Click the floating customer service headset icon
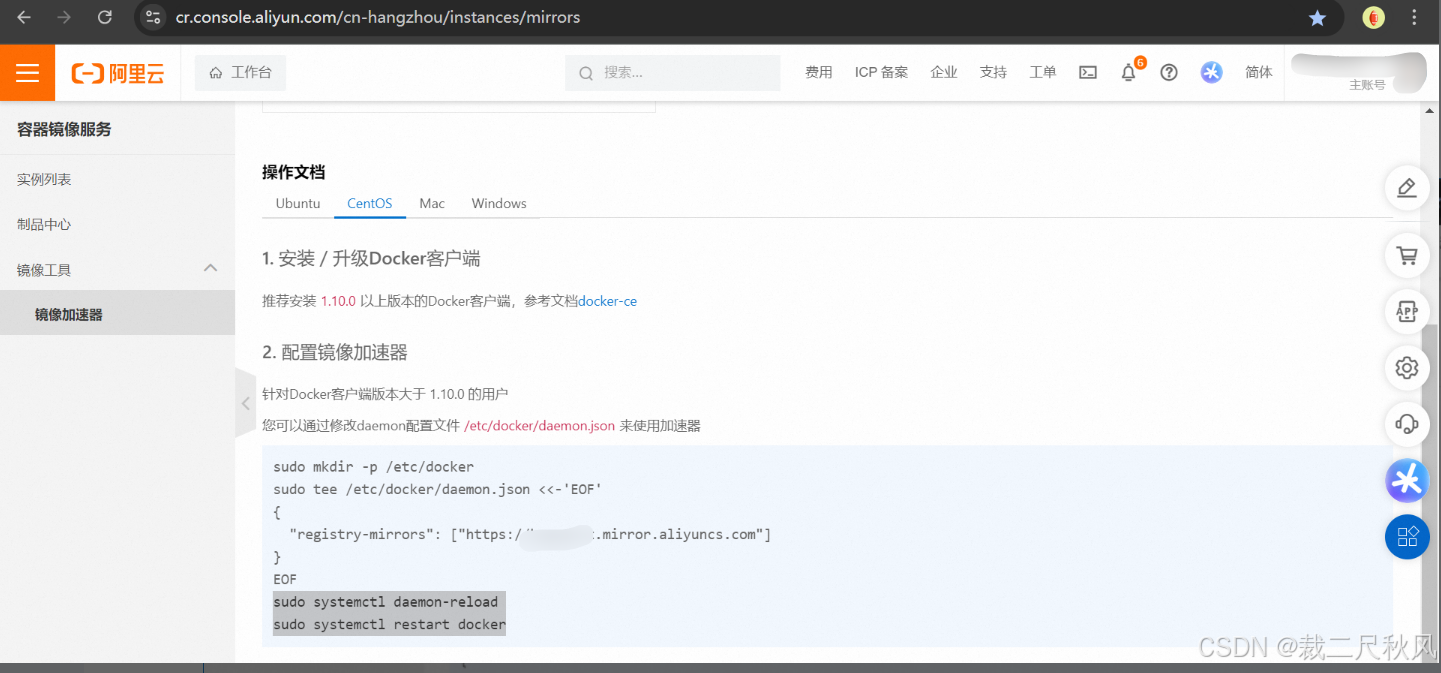 [1407, 424]
